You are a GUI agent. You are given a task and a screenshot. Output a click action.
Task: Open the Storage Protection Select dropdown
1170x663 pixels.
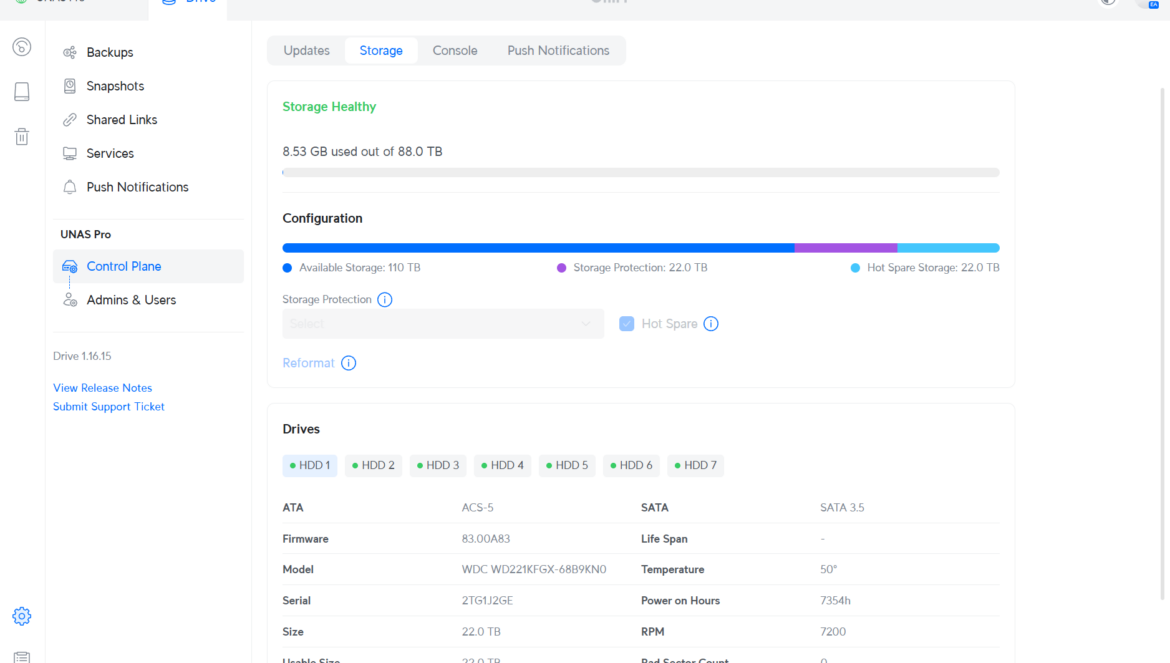tap(443, 324)
